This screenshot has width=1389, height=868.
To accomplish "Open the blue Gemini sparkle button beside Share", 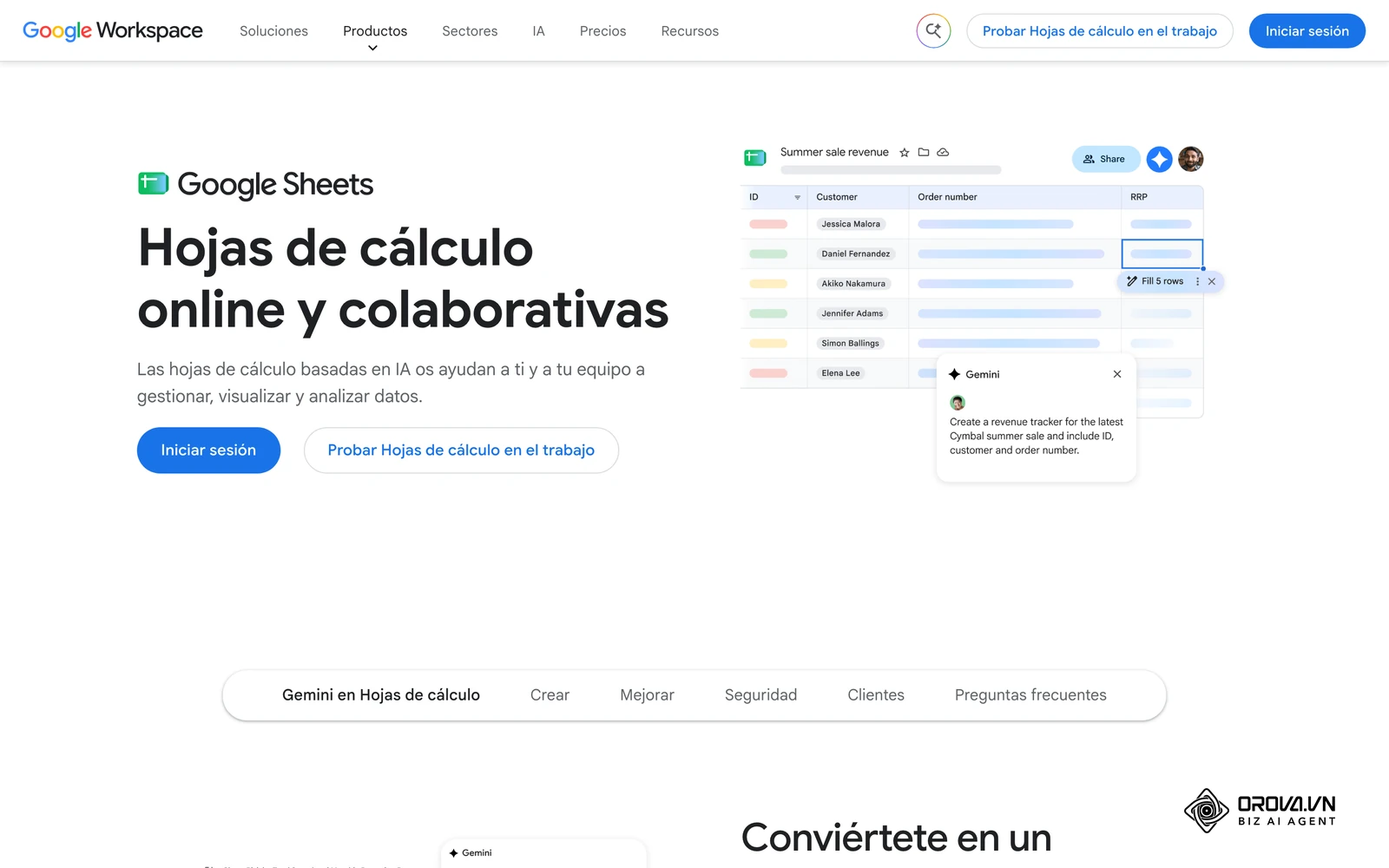I will pos(1159,159).
